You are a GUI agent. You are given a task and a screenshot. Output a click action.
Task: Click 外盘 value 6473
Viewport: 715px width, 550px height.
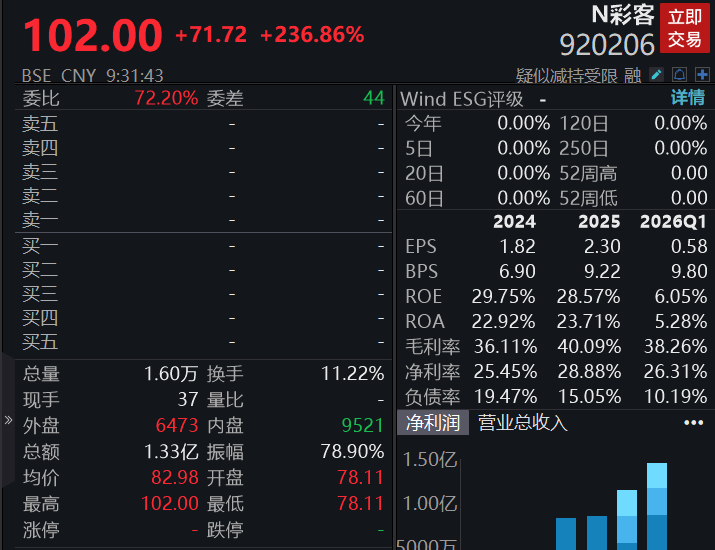[177, 425]
